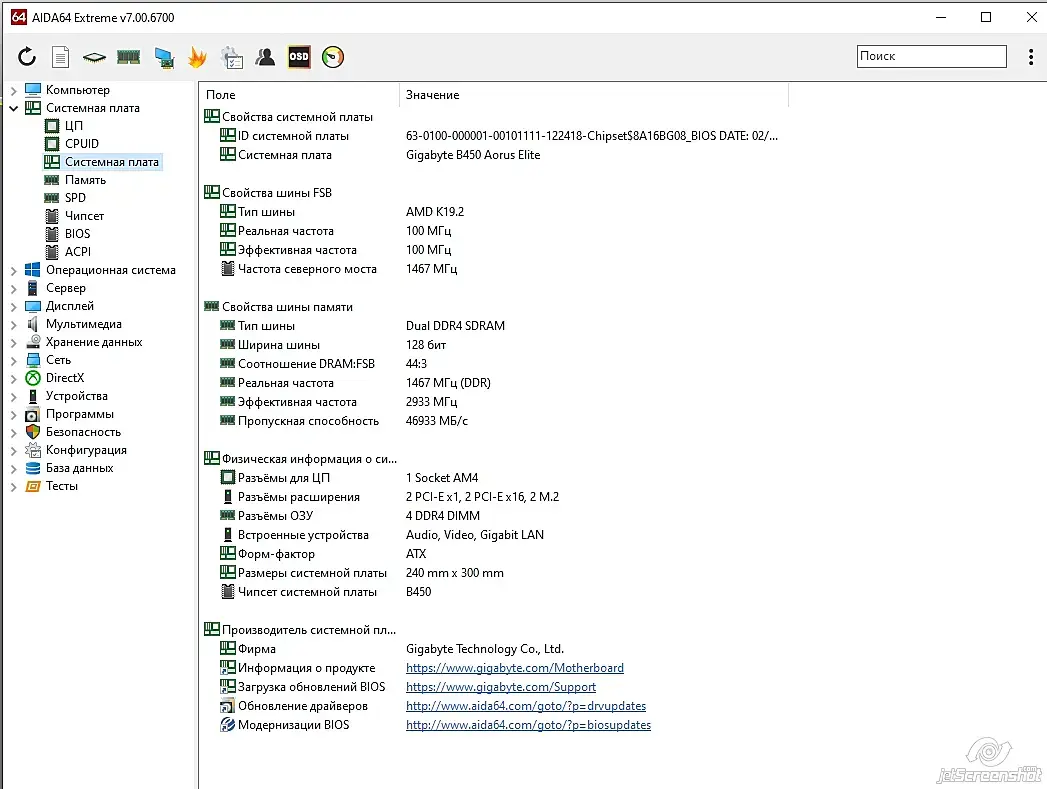This screenshot has width=1047, height=789.
Task: Click the Программы icon in the tree
Action: [x=33, y=415]
